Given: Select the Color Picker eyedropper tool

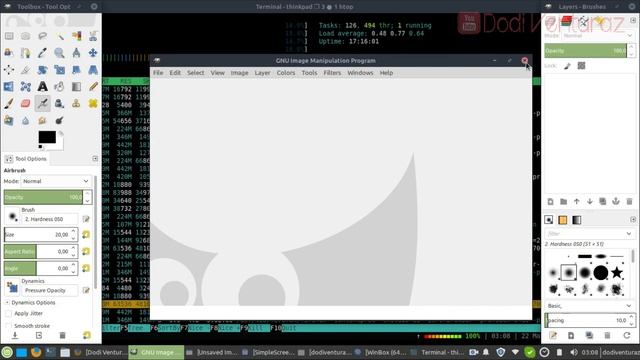Looking at the screenshot, I should tap(42, 53).
